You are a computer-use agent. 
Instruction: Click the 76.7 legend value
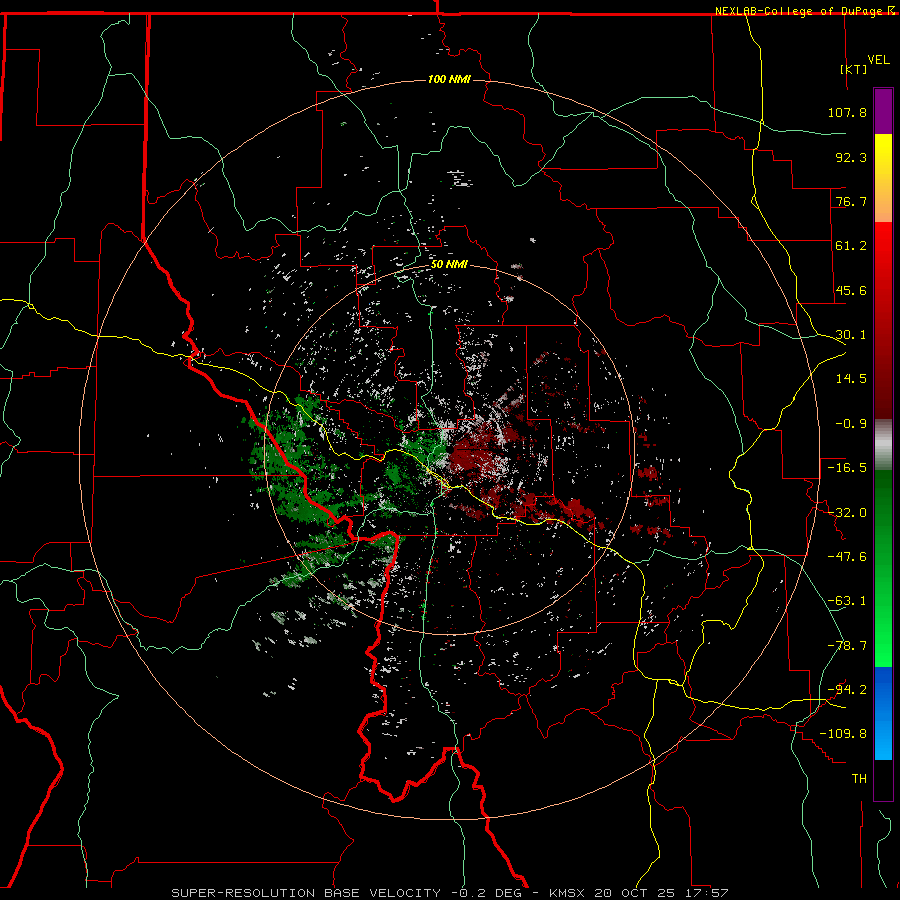(x=851, y=201)
